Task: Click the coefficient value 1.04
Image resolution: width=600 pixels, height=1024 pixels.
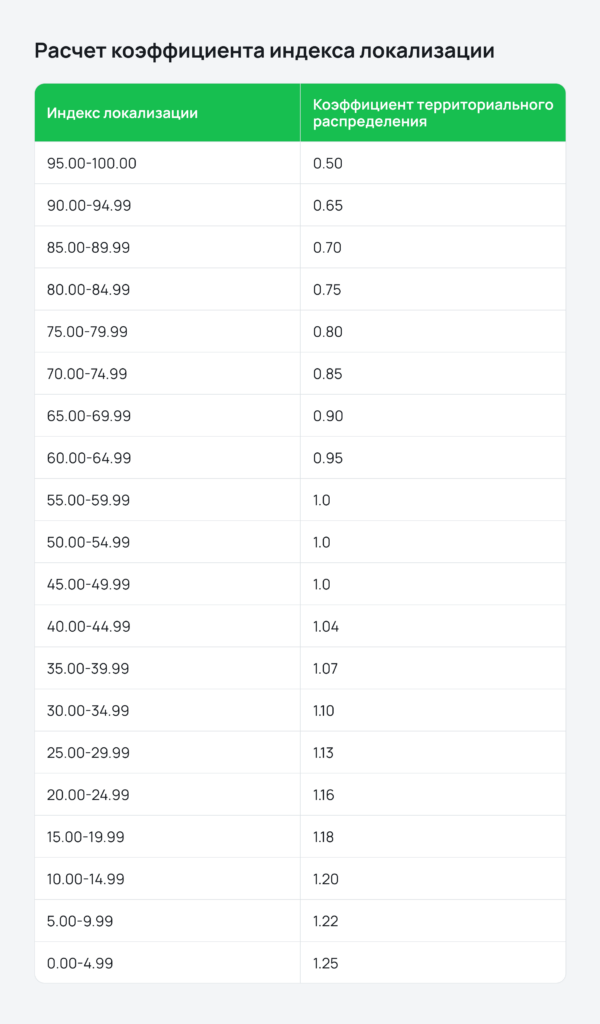Action: pyautogui.click(x=326, y=626)
